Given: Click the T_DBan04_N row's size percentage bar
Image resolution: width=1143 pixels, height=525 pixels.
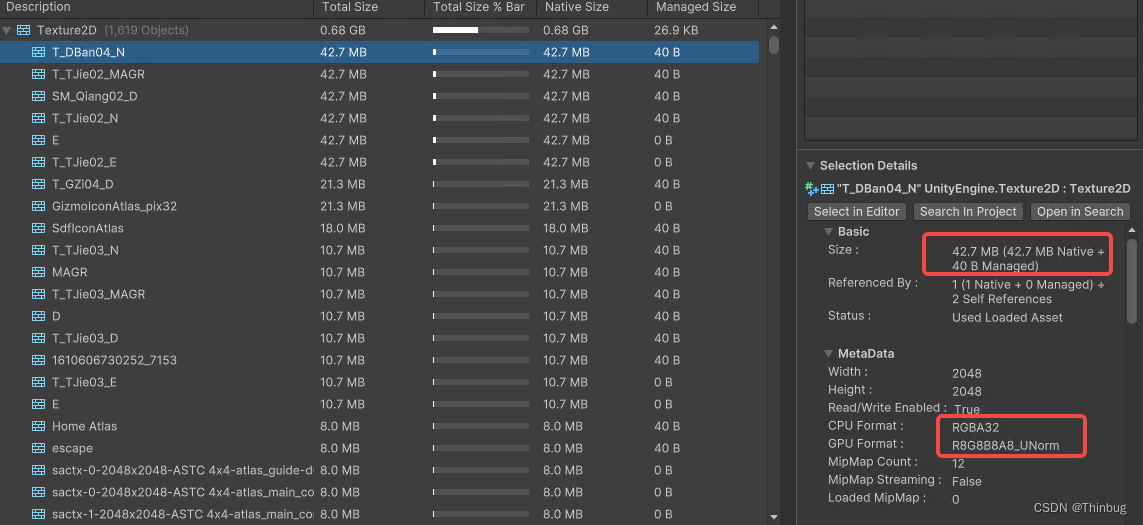Looking at the screenshot, I should [481, 52].
